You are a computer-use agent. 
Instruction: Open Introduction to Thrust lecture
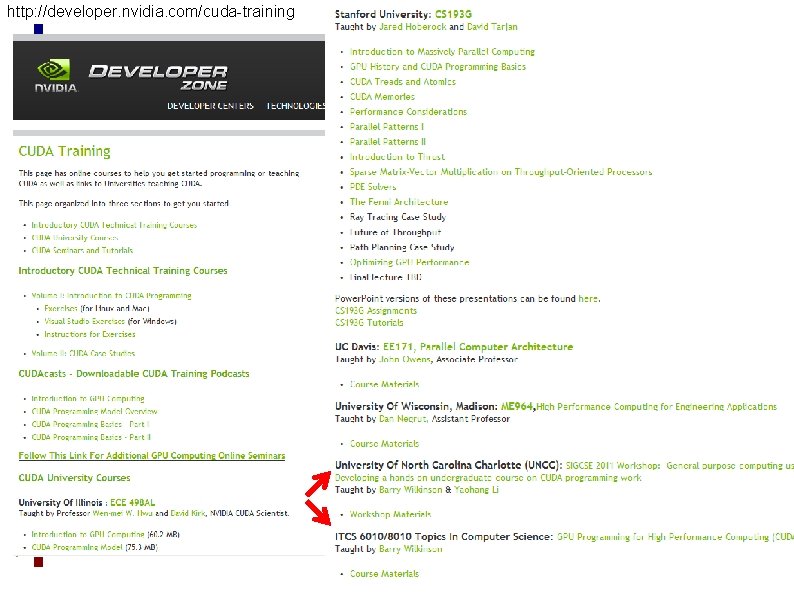pos(397,156)
